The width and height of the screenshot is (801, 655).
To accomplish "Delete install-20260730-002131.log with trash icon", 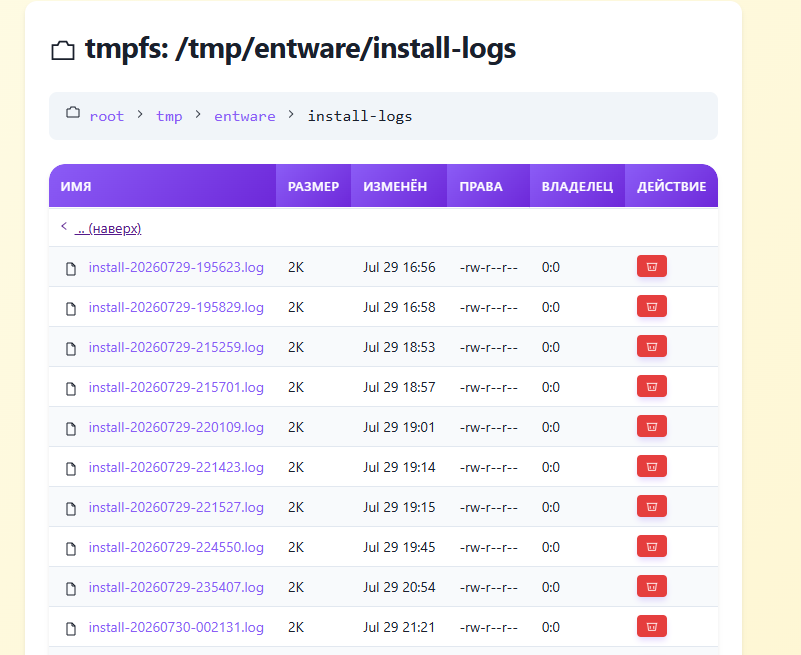I will point(651,626).
